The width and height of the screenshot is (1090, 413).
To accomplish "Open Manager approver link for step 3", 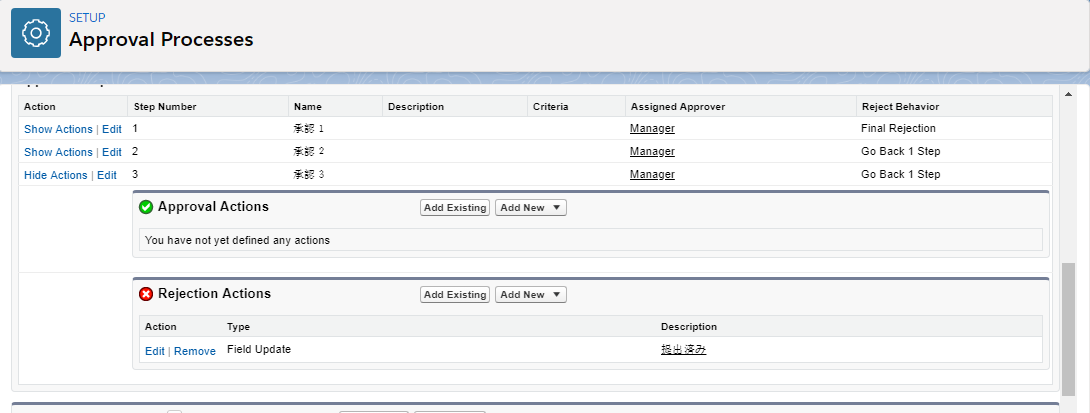I will tap(652, 175).
